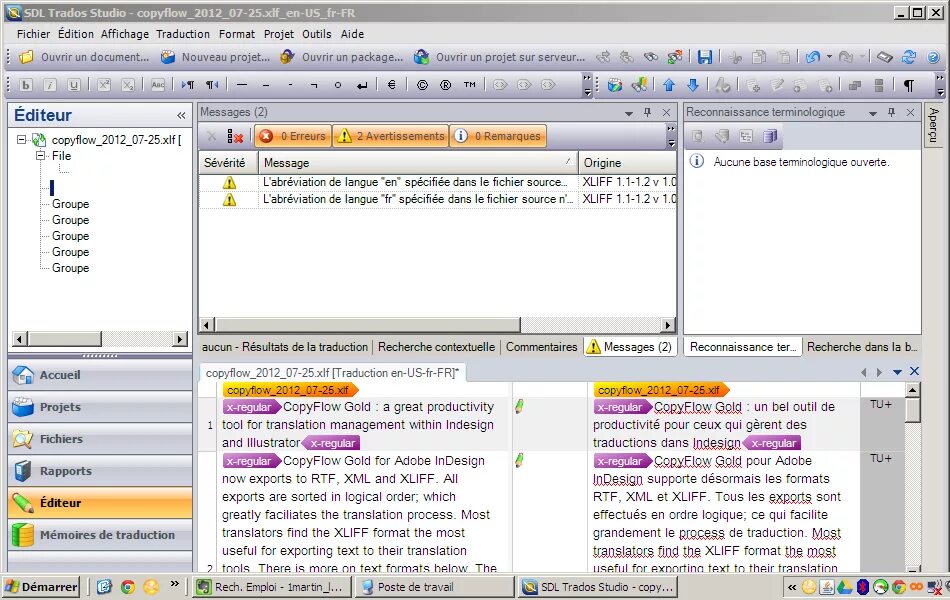Click the binoculars Find icon
The width and height of the screenshot is (950, 600).
tap(651, 57)
